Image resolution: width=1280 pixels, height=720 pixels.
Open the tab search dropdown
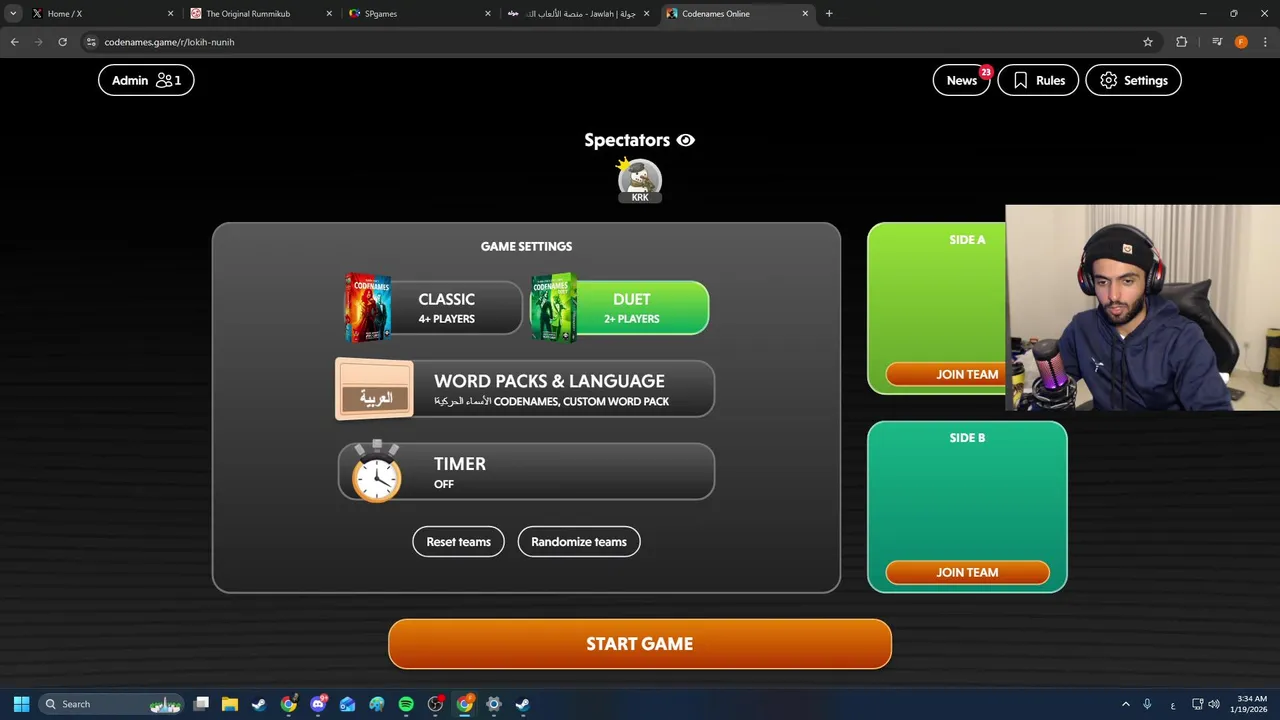point(13,14)
